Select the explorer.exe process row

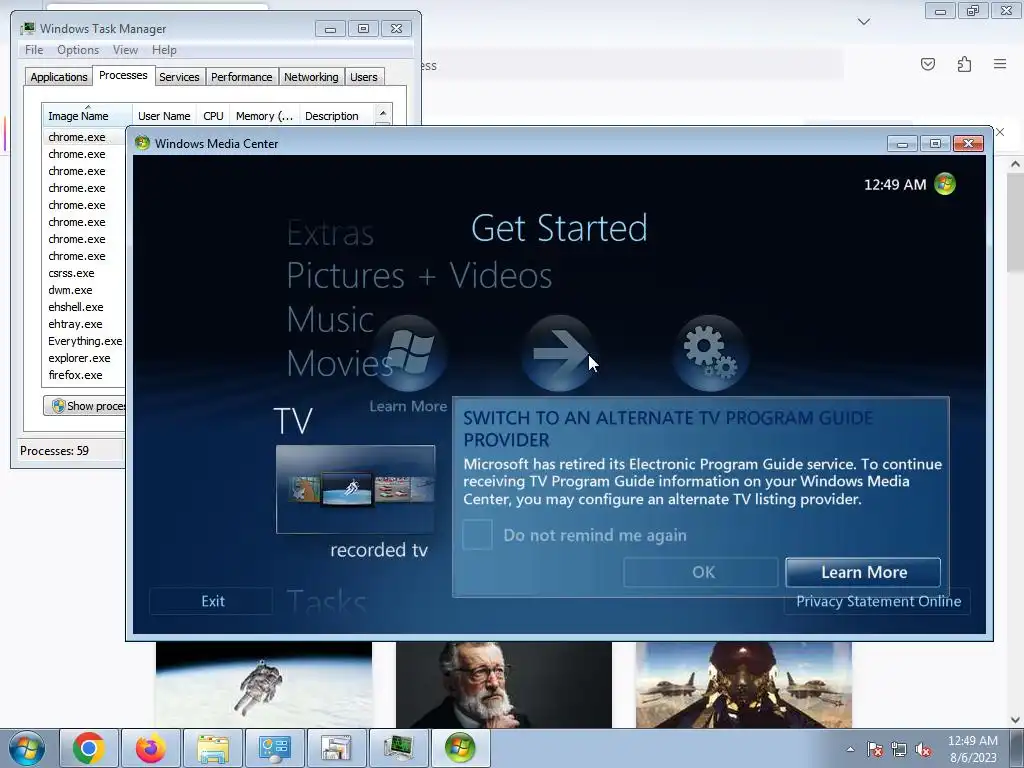click(x=84, y=358)
